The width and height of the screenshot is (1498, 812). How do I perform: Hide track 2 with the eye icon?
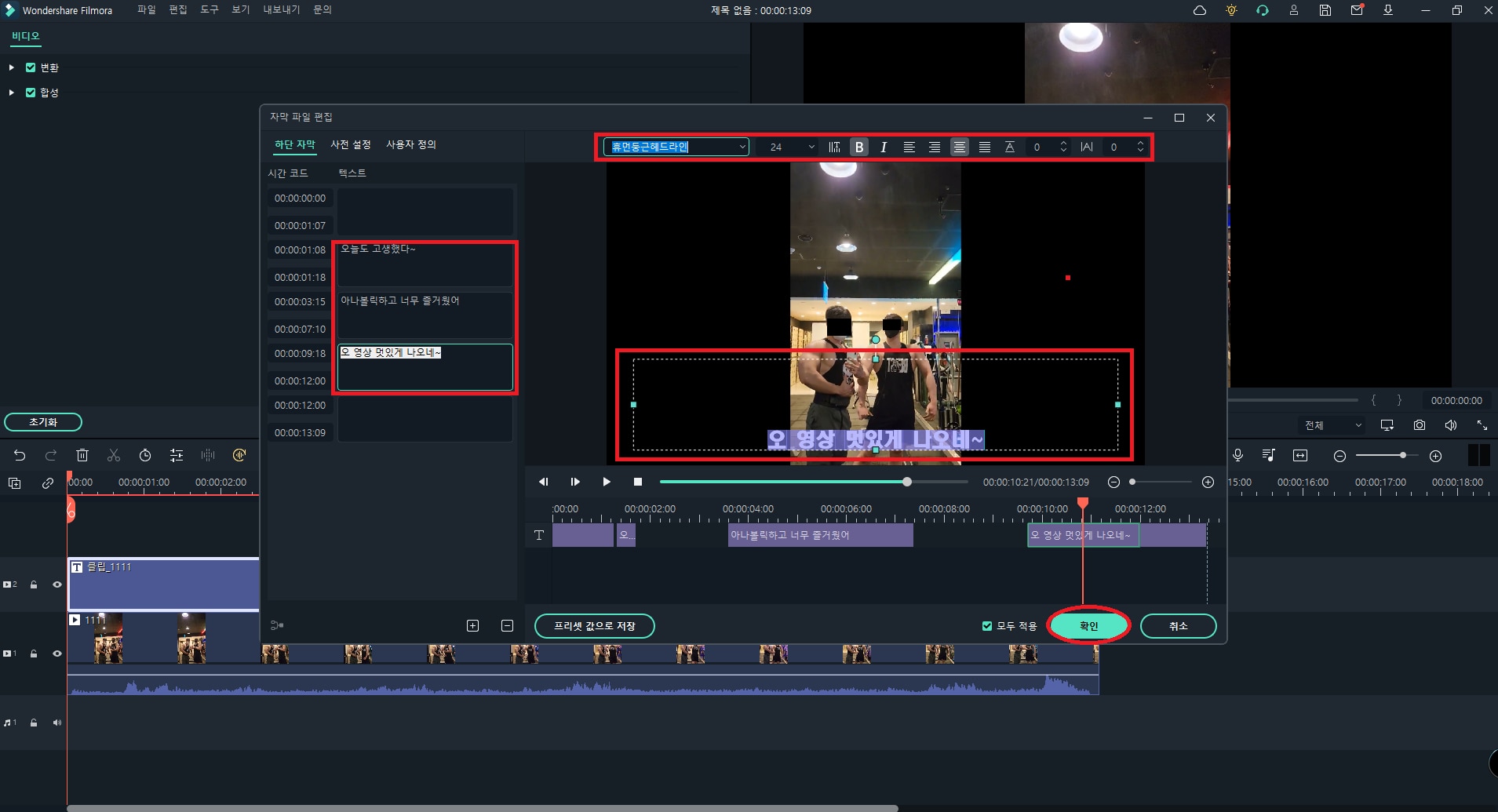56,584
